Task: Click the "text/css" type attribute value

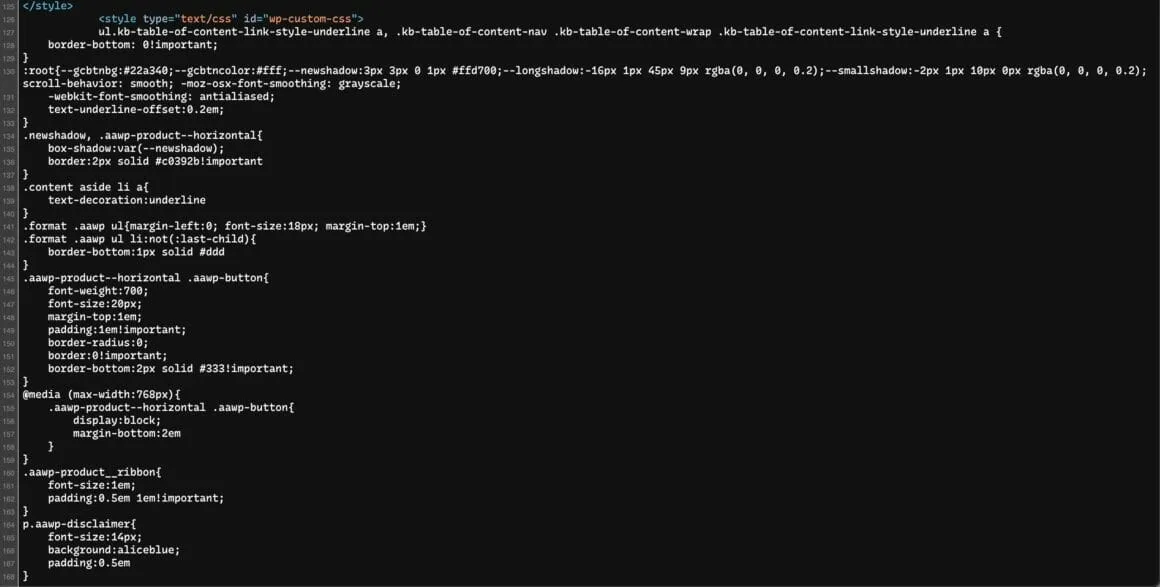Action: [208, 19]
